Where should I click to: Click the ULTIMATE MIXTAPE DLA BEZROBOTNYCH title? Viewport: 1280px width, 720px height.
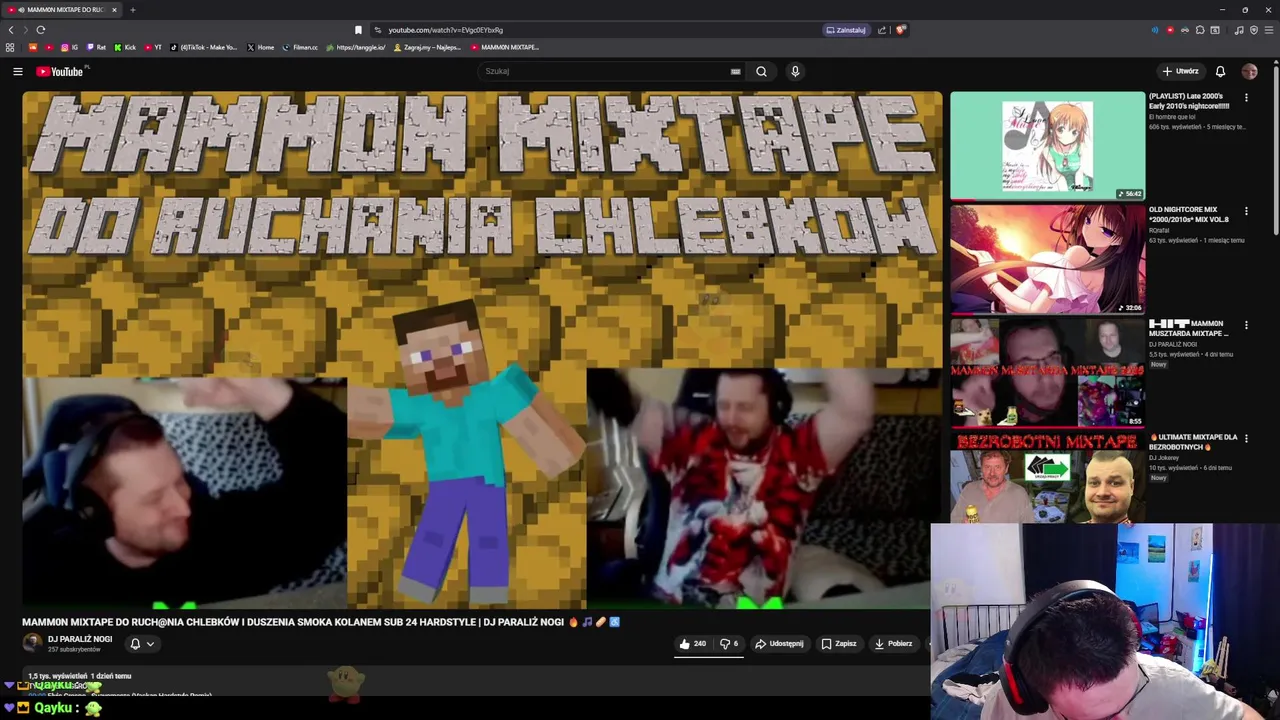click(x=1193, y=442)
